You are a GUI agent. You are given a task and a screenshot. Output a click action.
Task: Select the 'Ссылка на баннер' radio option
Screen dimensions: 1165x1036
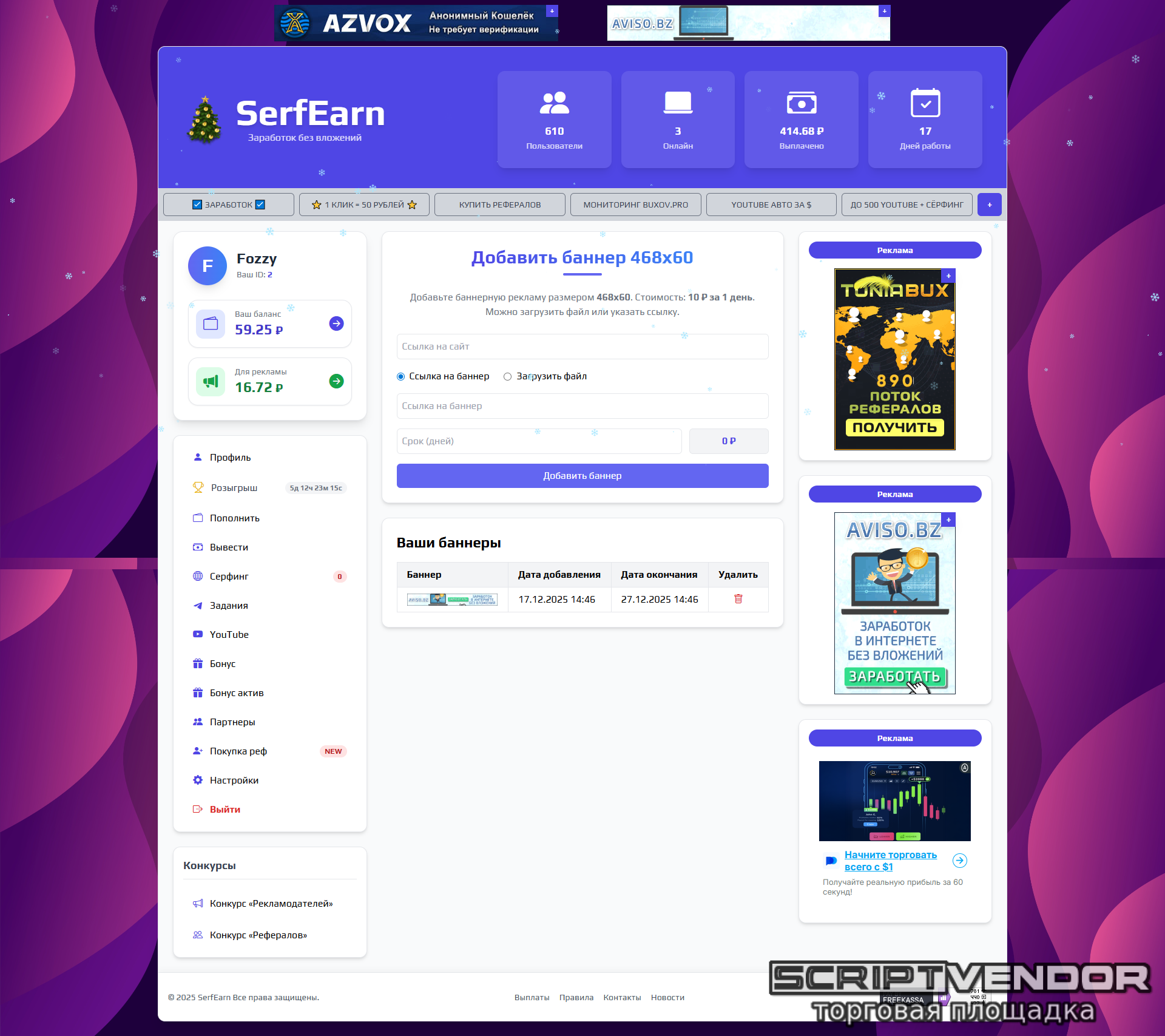point(400,376)
